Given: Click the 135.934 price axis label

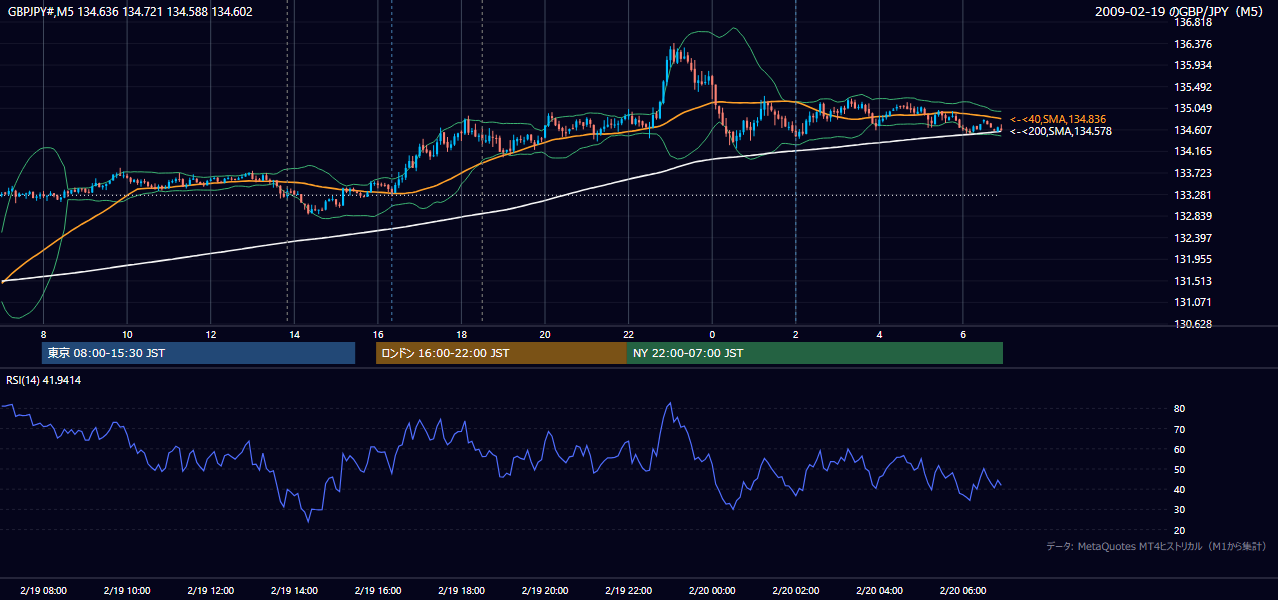Looking at the screenshot, I should pyautogui.click(x=1192, y=66).
